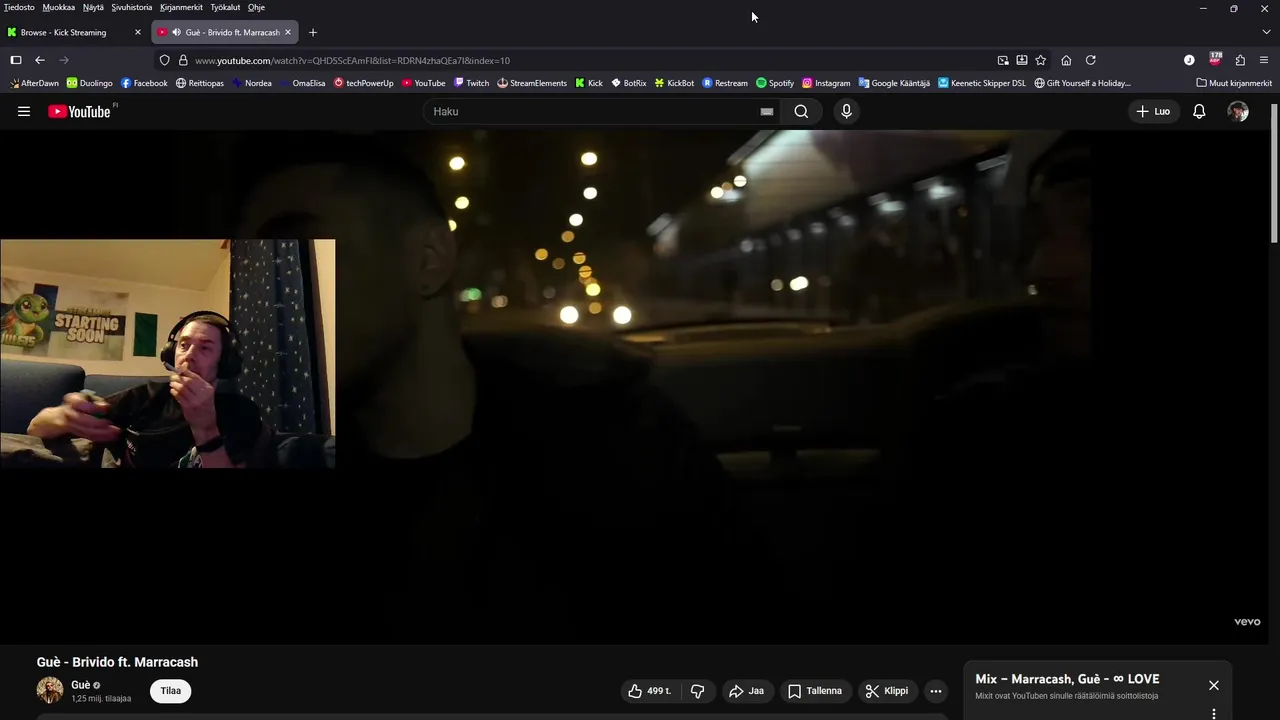The width and height of the screenshot is (1280, 720).
Task: Save video with Tallenna button
Action: coord(815,691)
